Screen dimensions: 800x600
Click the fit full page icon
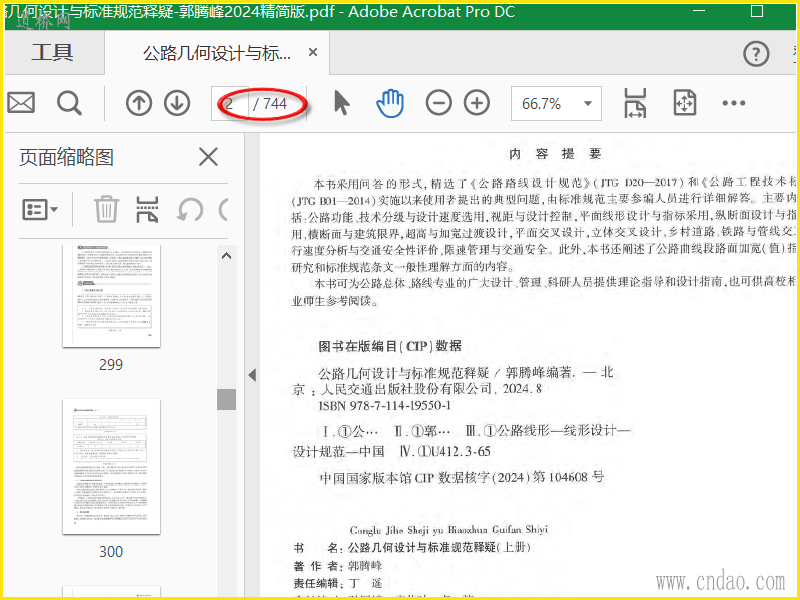(685, 103)
